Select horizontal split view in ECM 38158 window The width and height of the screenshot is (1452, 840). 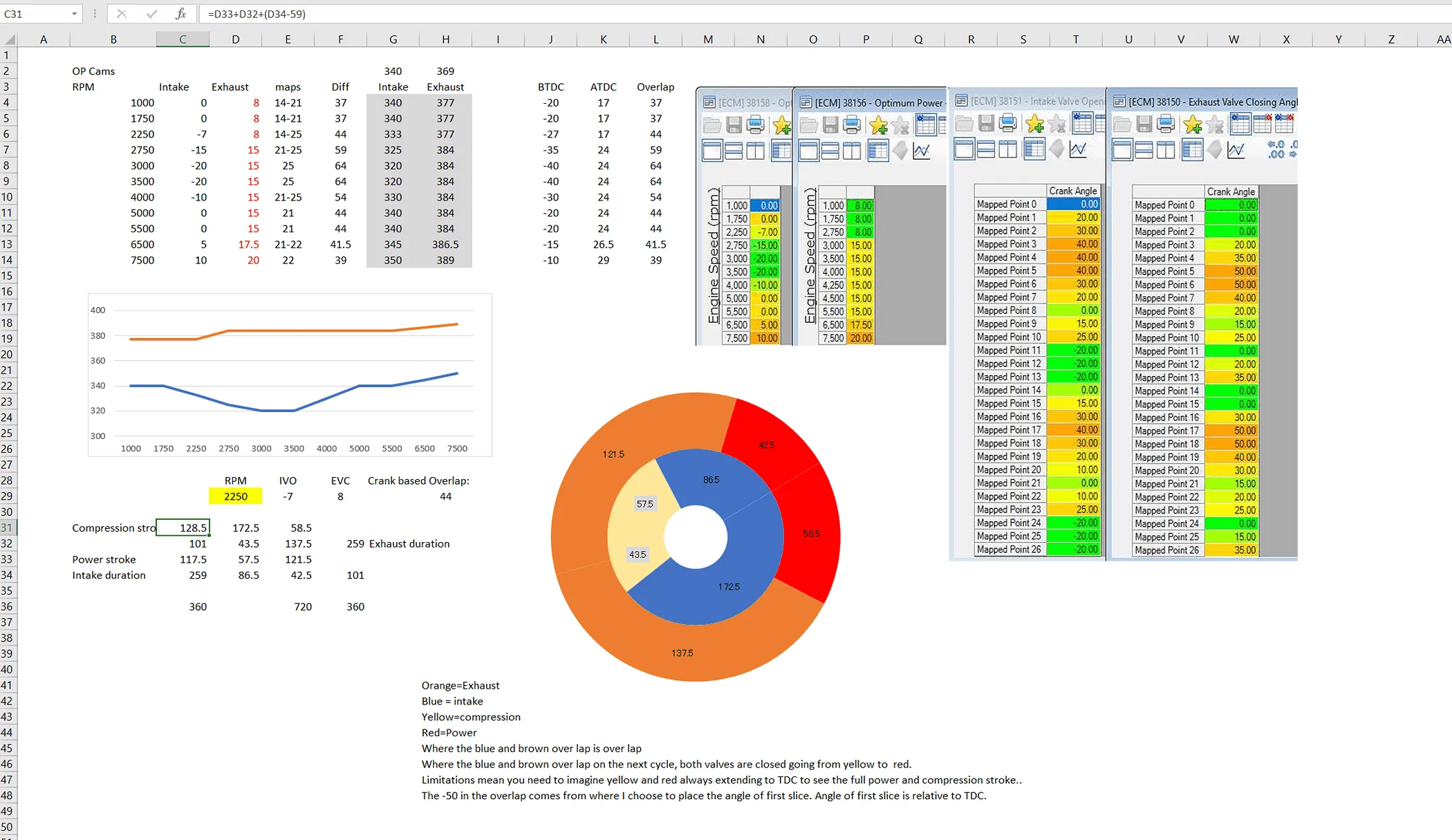tap(734, 151)
